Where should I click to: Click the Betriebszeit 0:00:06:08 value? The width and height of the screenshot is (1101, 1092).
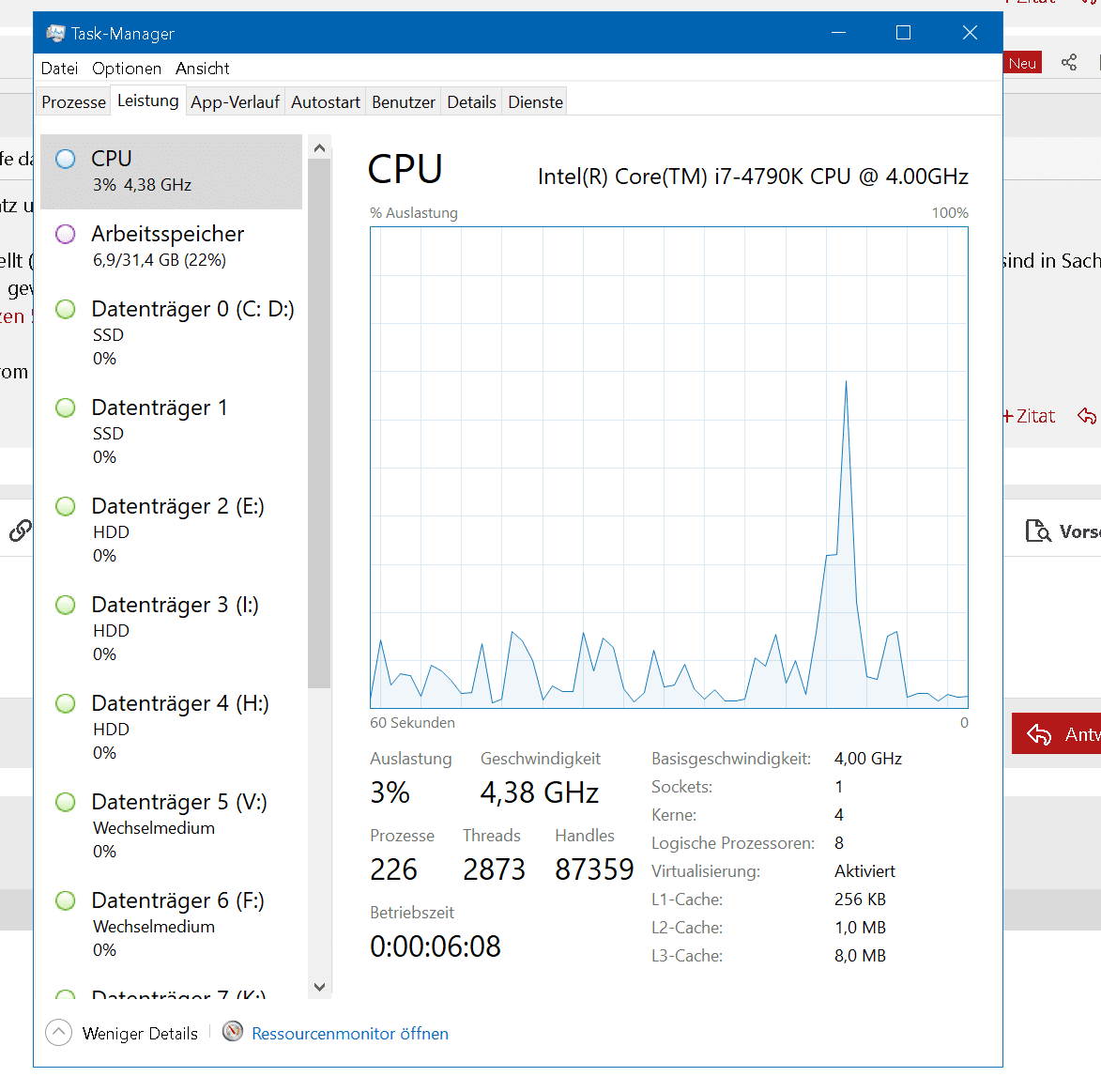coord(436,946)
